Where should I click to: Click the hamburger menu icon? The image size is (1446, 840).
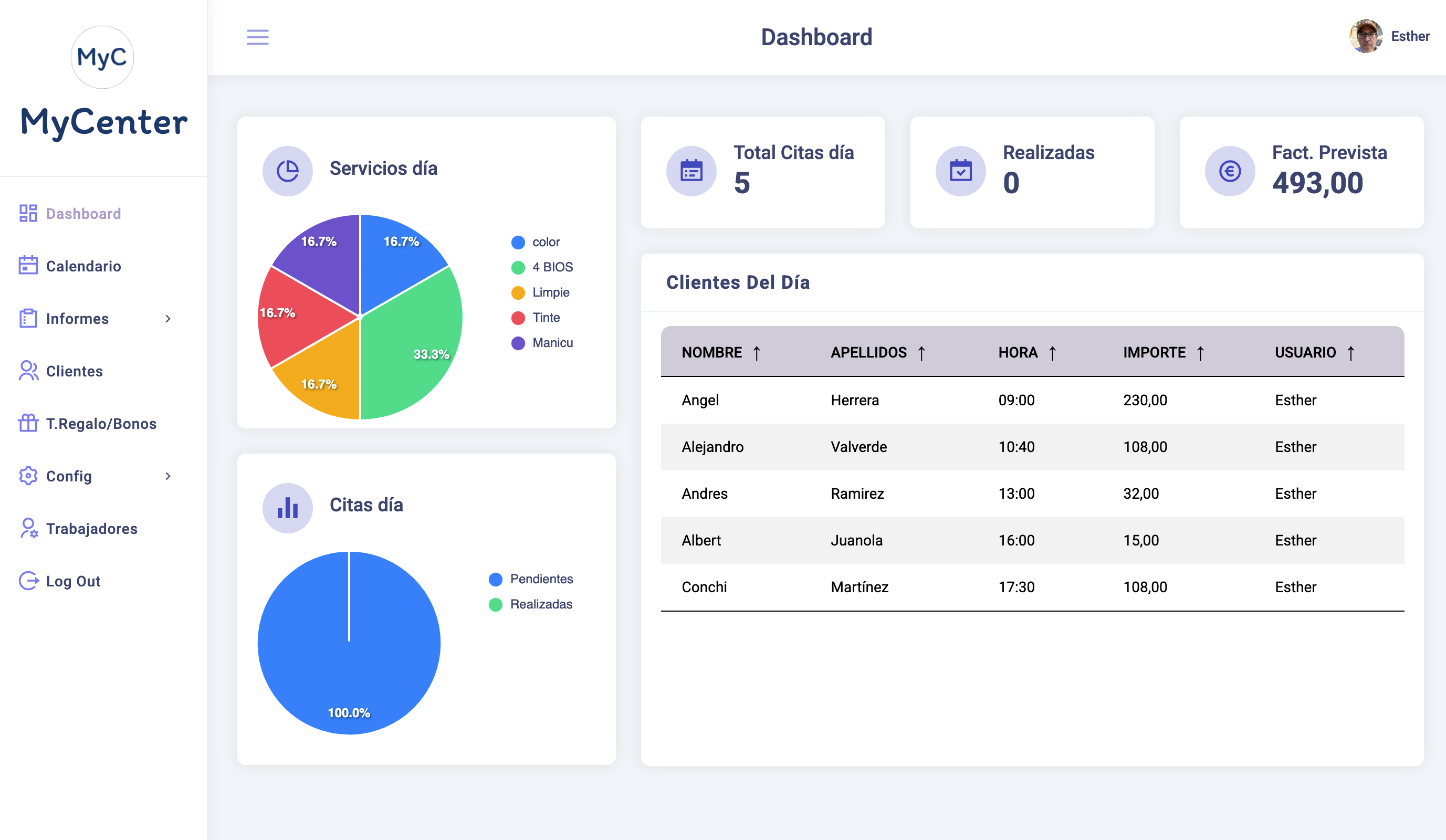(258, 37)
